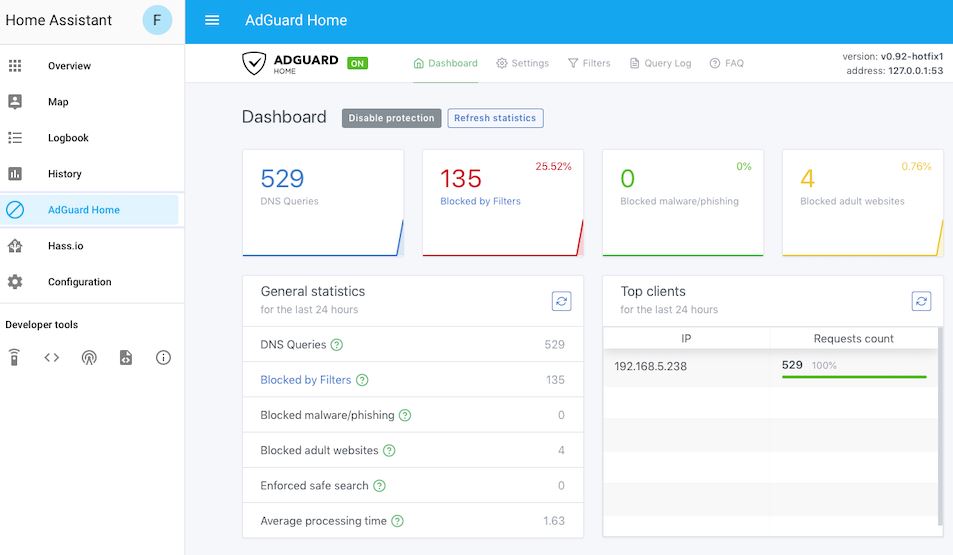Select AdGuard Home in the sidebar
953x555 pixels.
[x=89, y=210]
